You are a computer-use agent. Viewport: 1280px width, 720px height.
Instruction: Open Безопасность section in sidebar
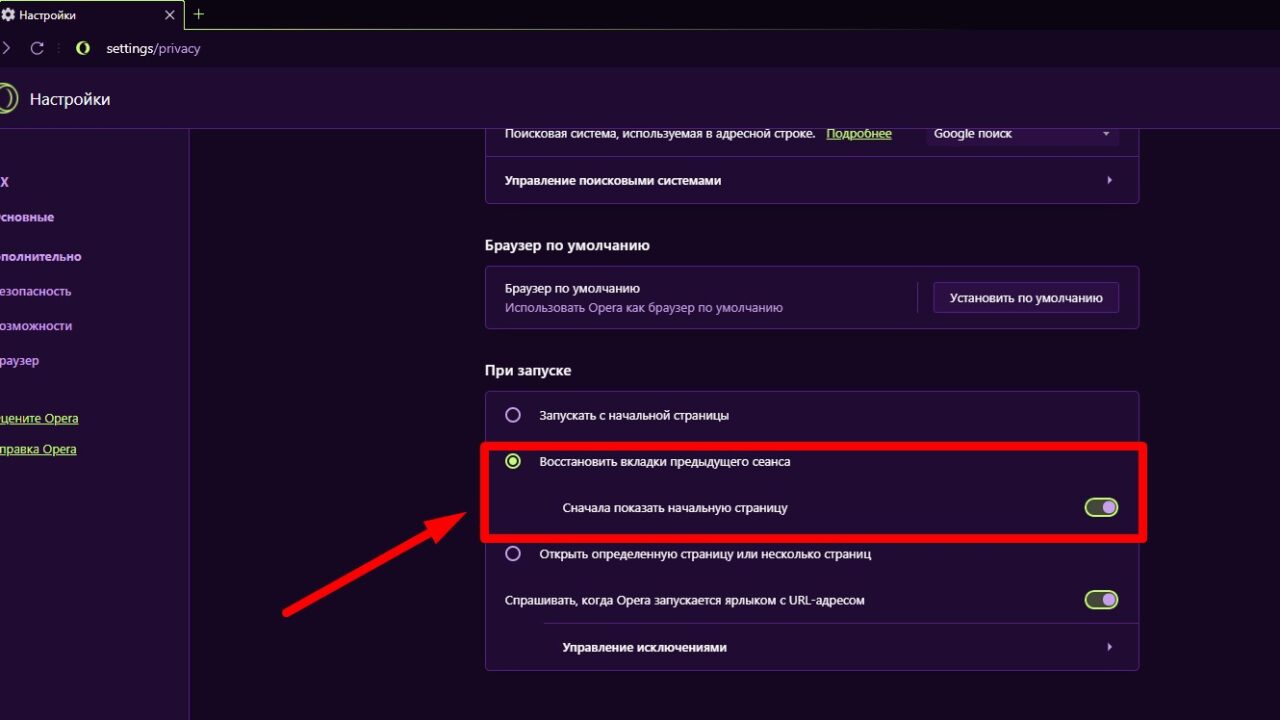(x=35, y=291)
